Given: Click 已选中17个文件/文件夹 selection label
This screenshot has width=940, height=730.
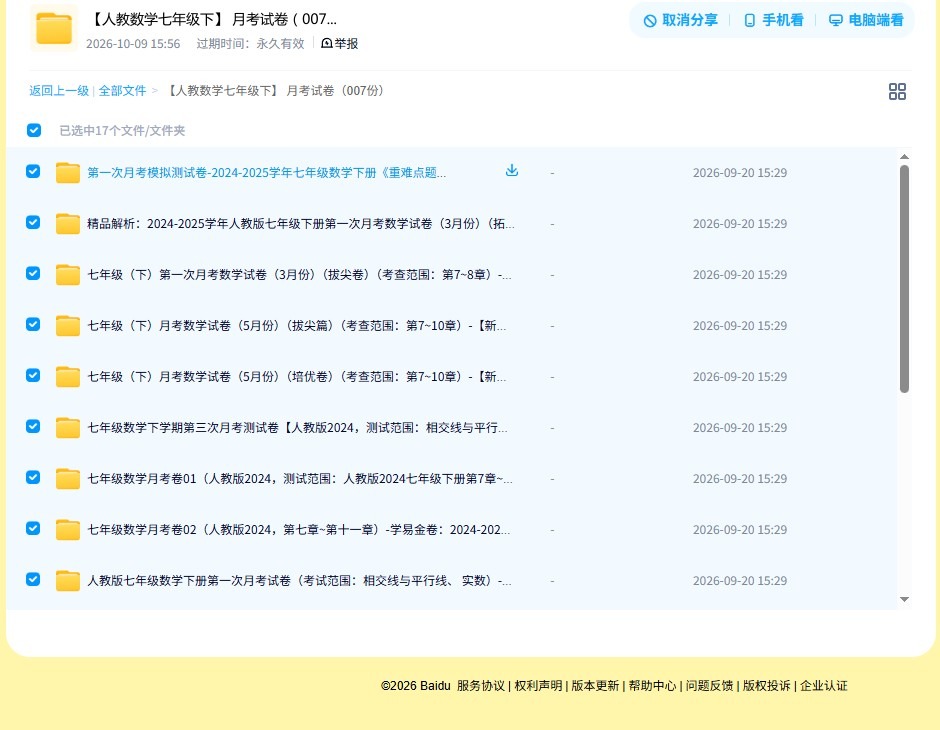Looking at the screenshot, I should [122, 131].
